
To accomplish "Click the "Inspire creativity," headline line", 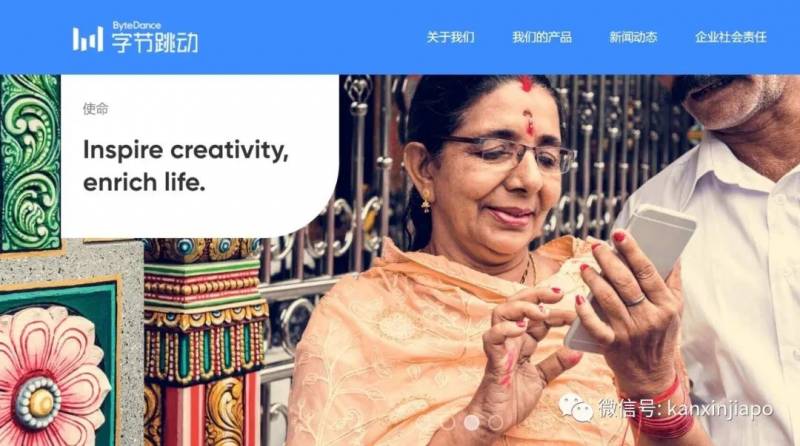I will point(186,151).
